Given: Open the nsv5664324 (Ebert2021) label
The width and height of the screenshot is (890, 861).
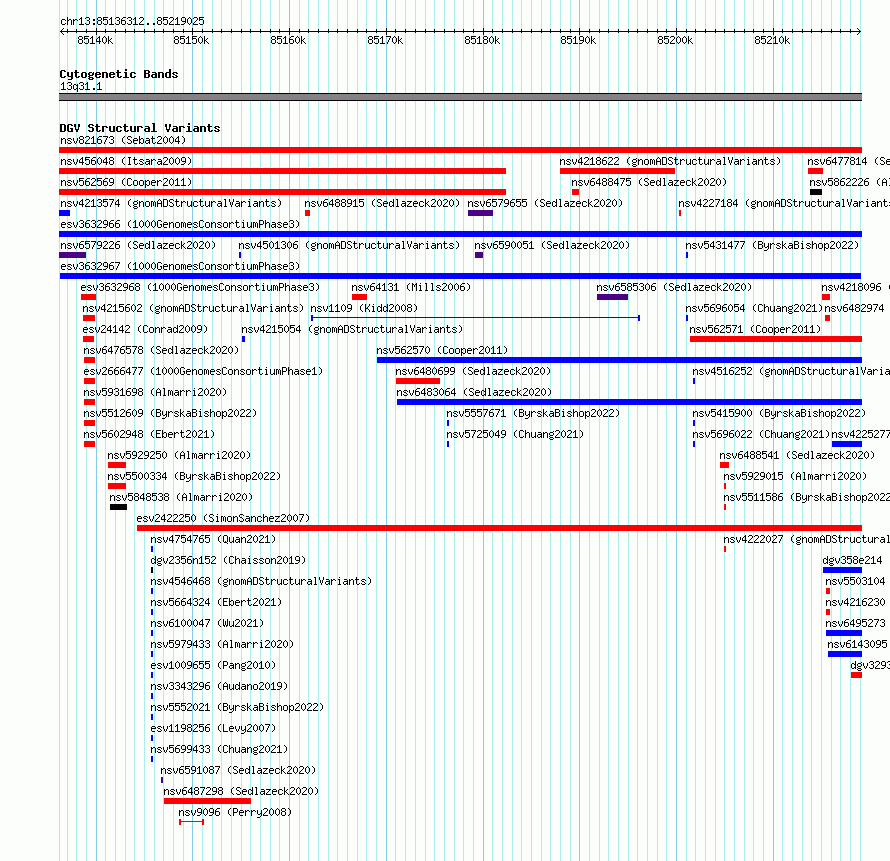Looking at the screenshot, I should click(216, 602).
